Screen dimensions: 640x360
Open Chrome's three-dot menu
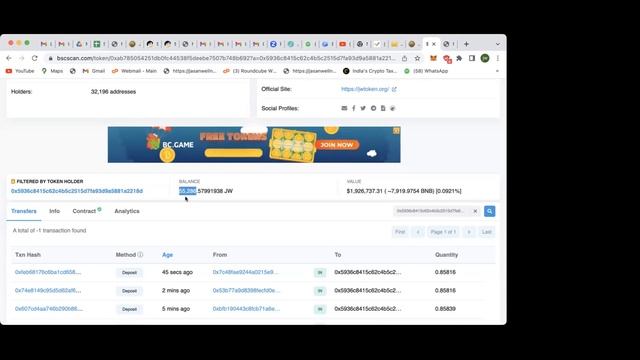[498, 58]
